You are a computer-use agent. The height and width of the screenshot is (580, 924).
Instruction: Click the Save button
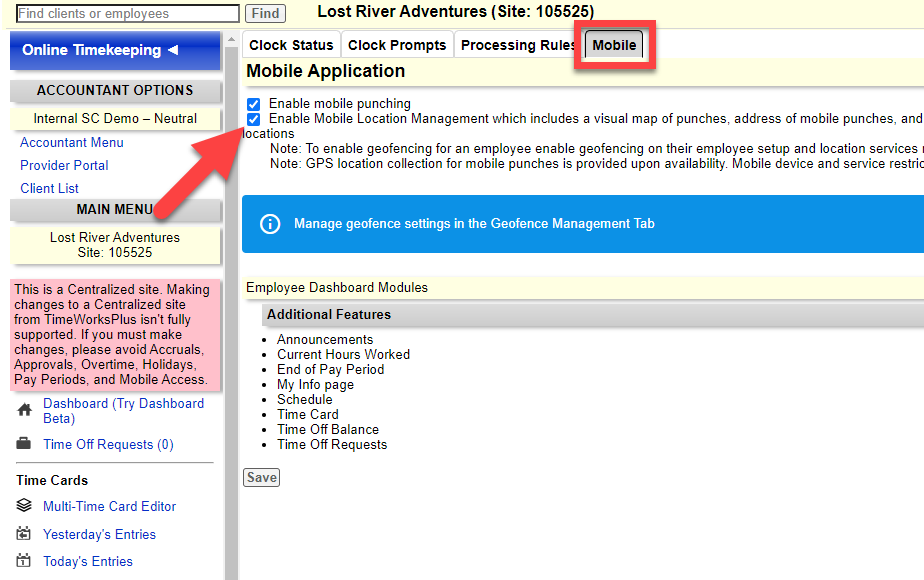coord(262,477)
